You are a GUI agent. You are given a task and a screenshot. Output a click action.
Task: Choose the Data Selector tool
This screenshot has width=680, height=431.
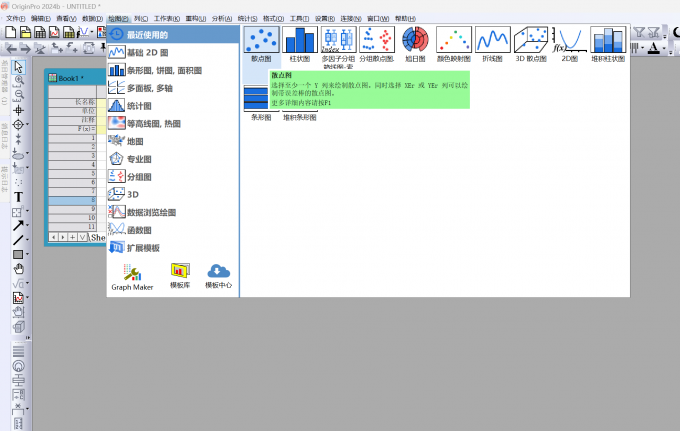click(18, 139)
